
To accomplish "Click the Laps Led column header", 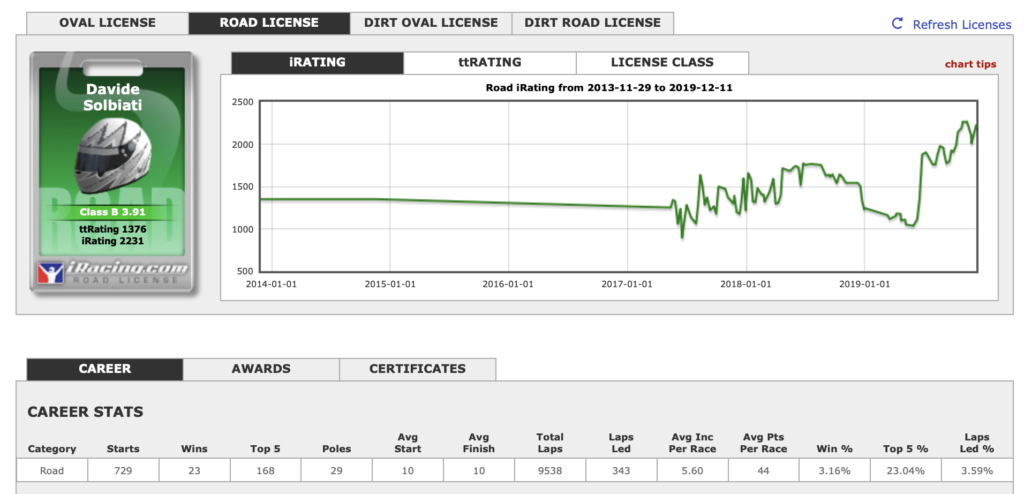I will 621,443.
